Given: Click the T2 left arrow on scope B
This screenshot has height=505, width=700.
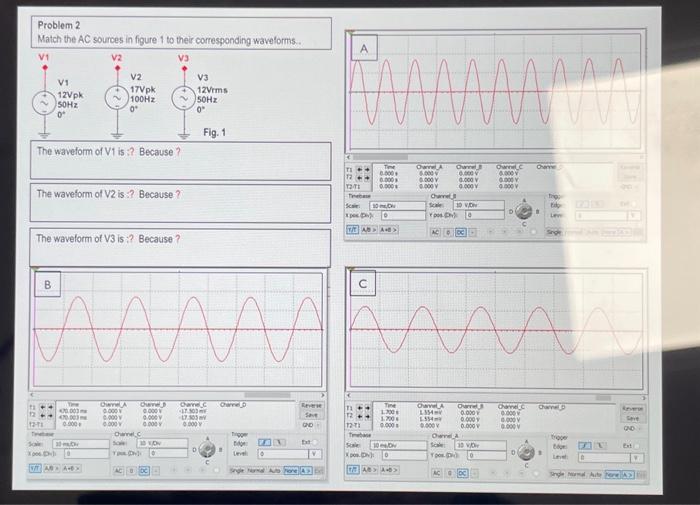Looking at the screenshot, I should click(43, 415).
